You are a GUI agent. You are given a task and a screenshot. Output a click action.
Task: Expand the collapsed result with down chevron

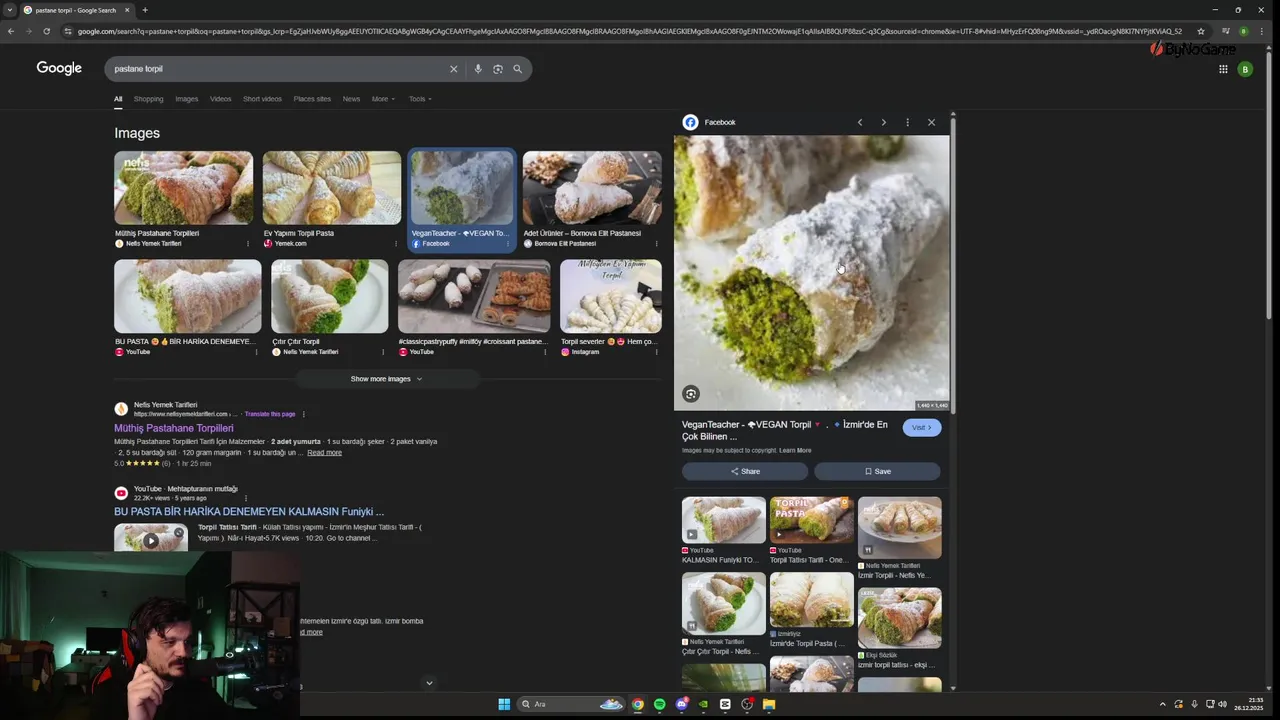coord(429,683)
